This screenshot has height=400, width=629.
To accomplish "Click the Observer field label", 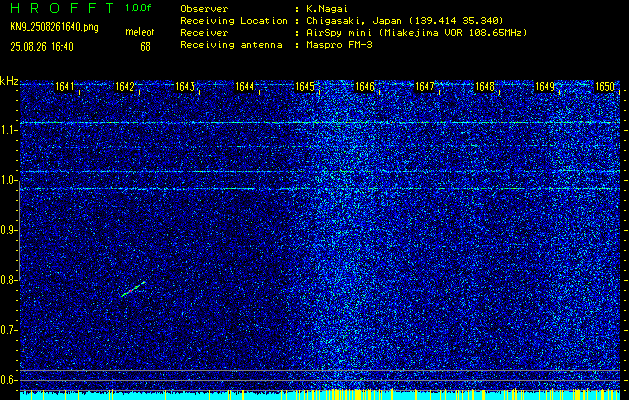I will pyautogui.click(x=204, y=8).
